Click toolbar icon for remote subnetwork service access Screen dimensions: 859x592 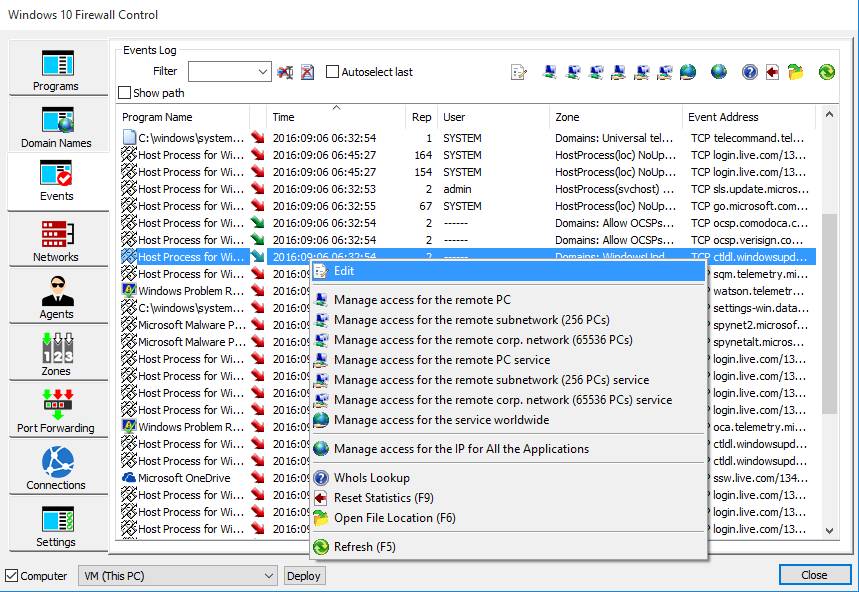(642, 72)
